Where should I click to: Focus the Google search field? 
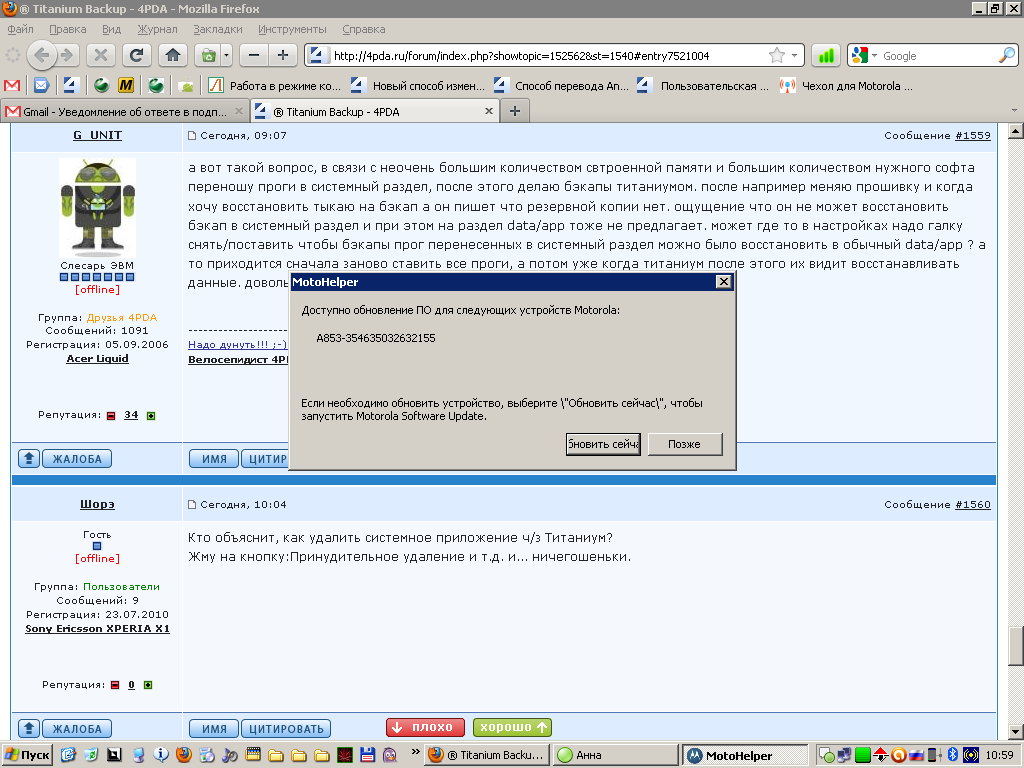[x=938, y=56]
